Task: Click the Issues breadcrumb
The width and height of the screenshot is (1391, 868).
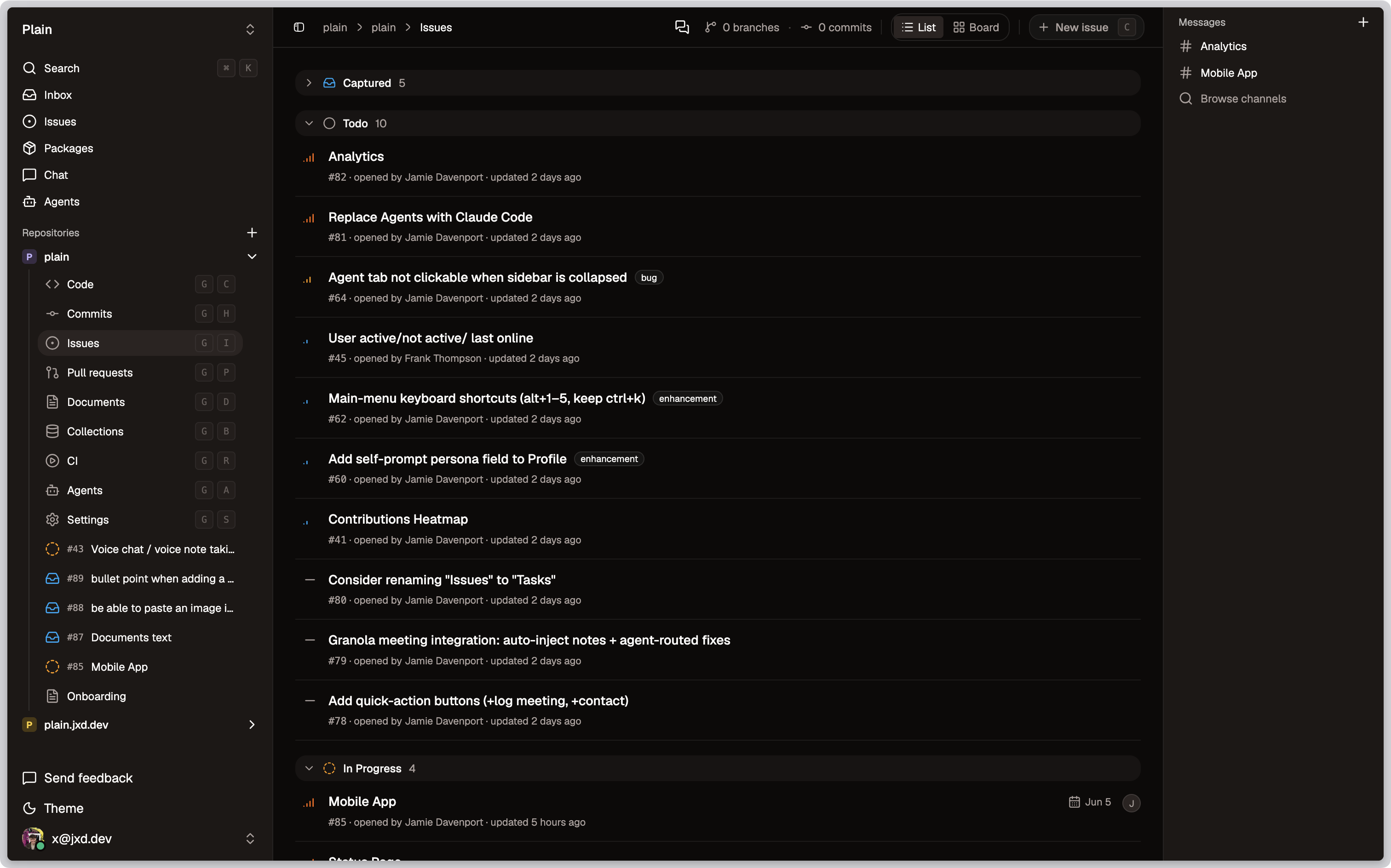Action: coord(435,28)
